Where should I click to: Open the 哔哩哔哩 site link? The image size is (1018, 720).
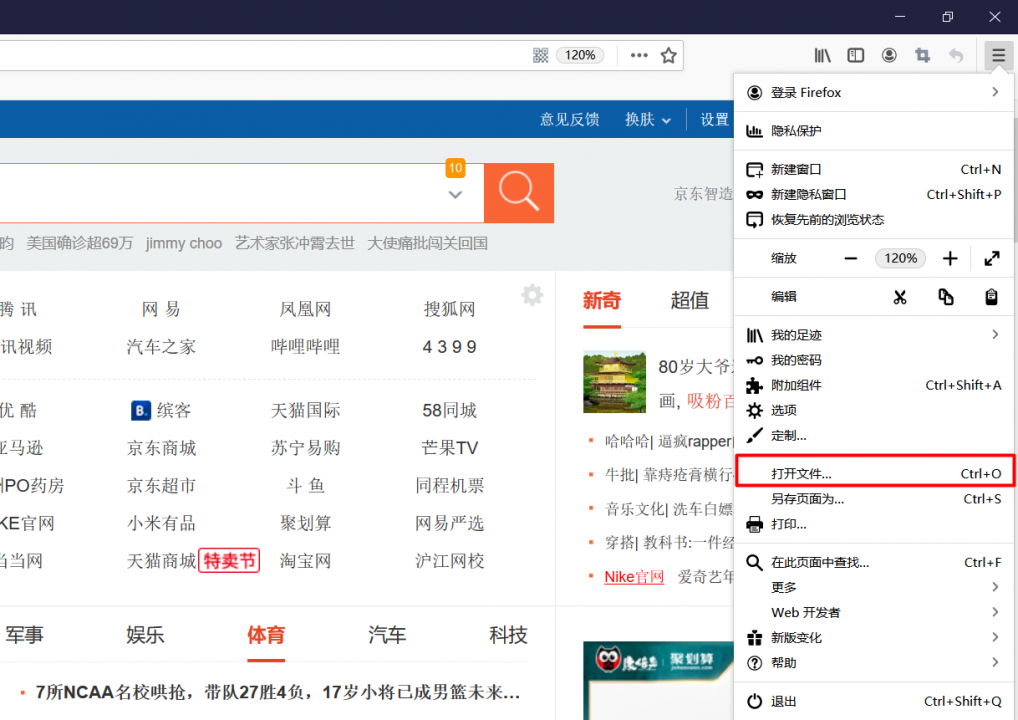pyautogui.click(x=305, y=347)
